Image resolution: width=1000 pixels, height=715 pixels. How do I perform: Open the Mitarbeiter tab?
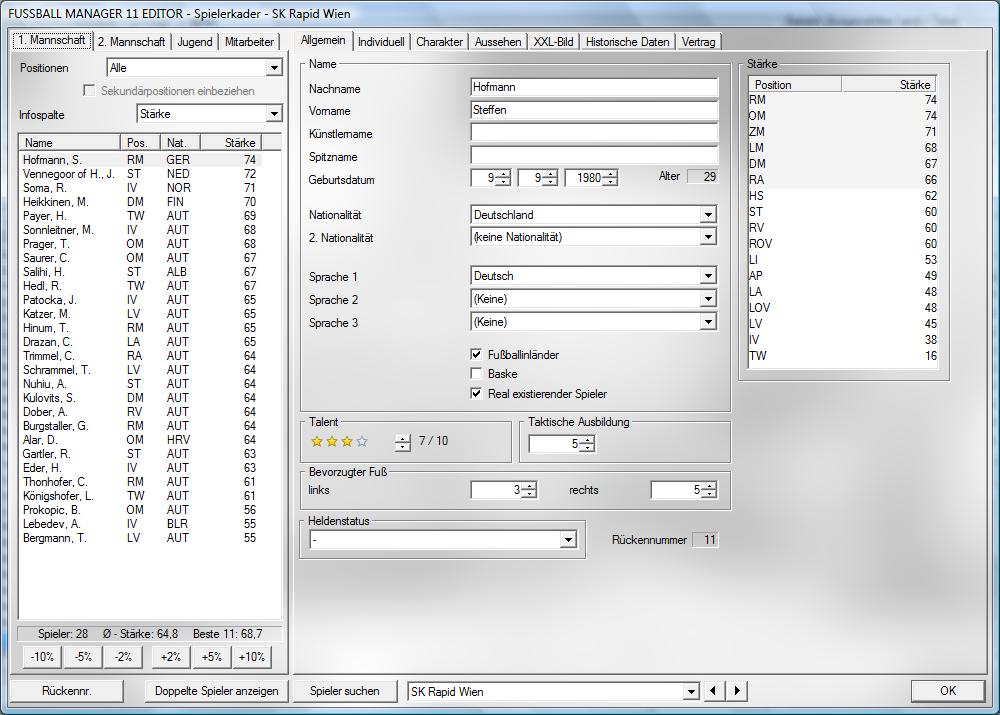(x=249, y=42)
